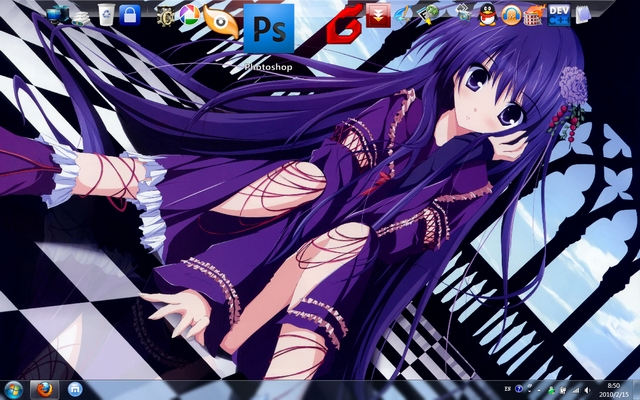Launch QQ penguin messenger icon

pos(487,15)
